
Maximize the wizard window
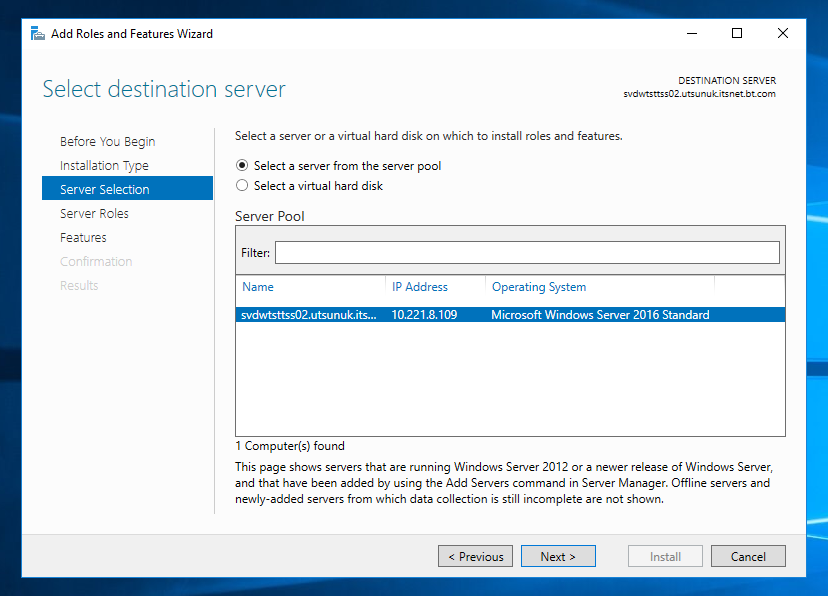pyautogui.click(x=737, y=33)
